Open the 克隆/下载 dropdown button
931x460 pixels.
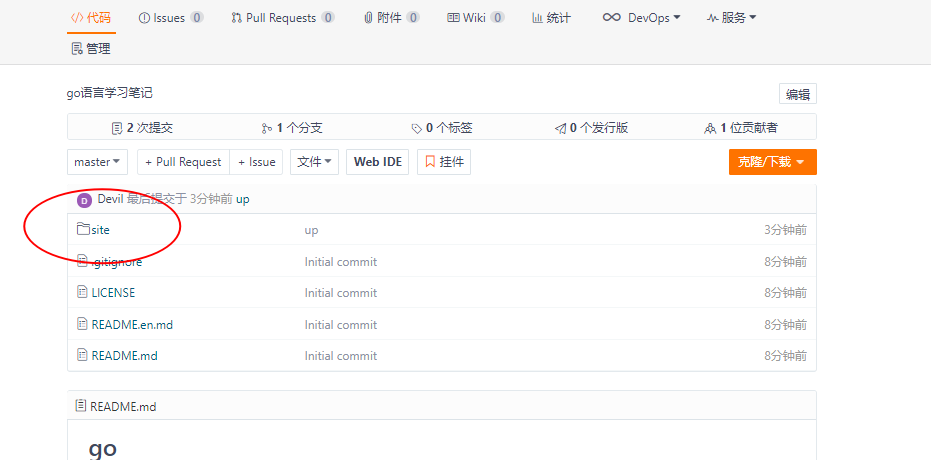pyautogui.click(x=772, y=162)
